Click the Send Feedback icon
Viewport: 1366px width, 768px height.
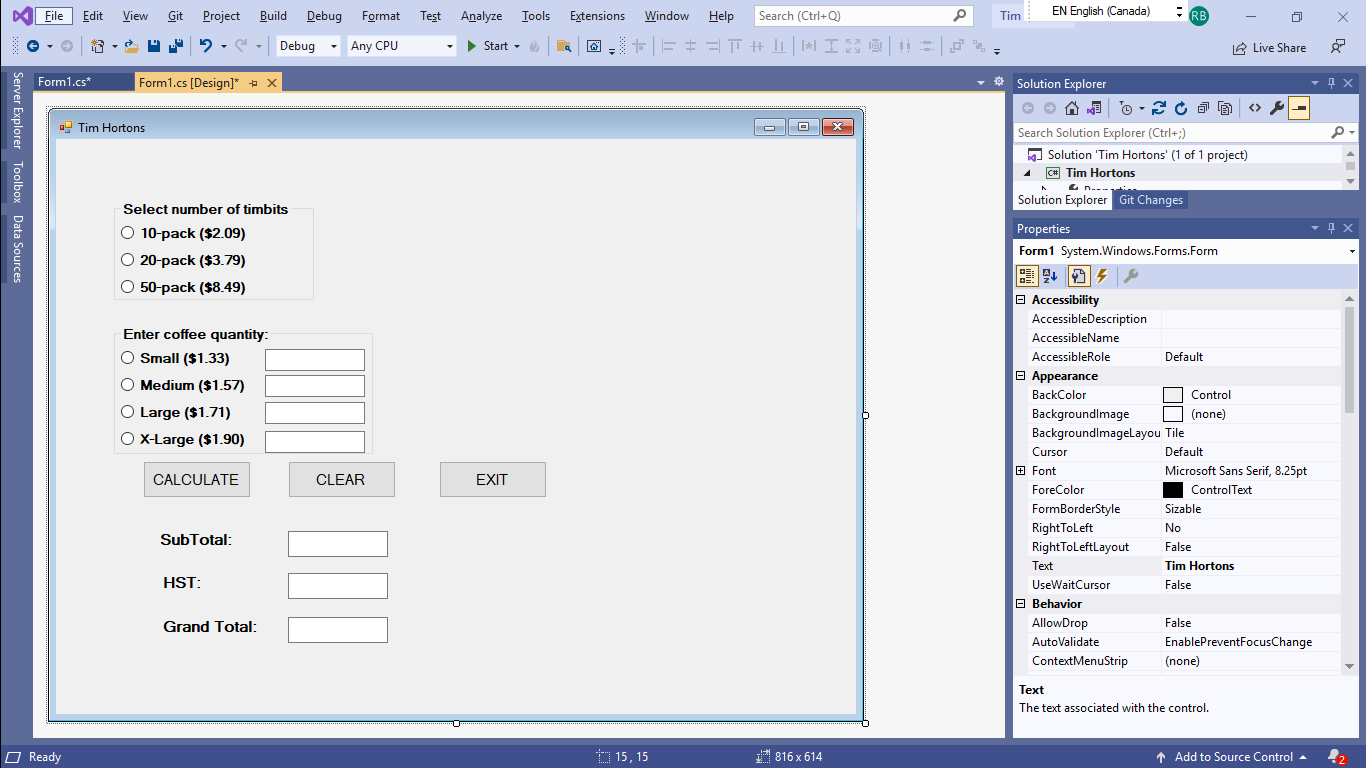click(1338, 46)
